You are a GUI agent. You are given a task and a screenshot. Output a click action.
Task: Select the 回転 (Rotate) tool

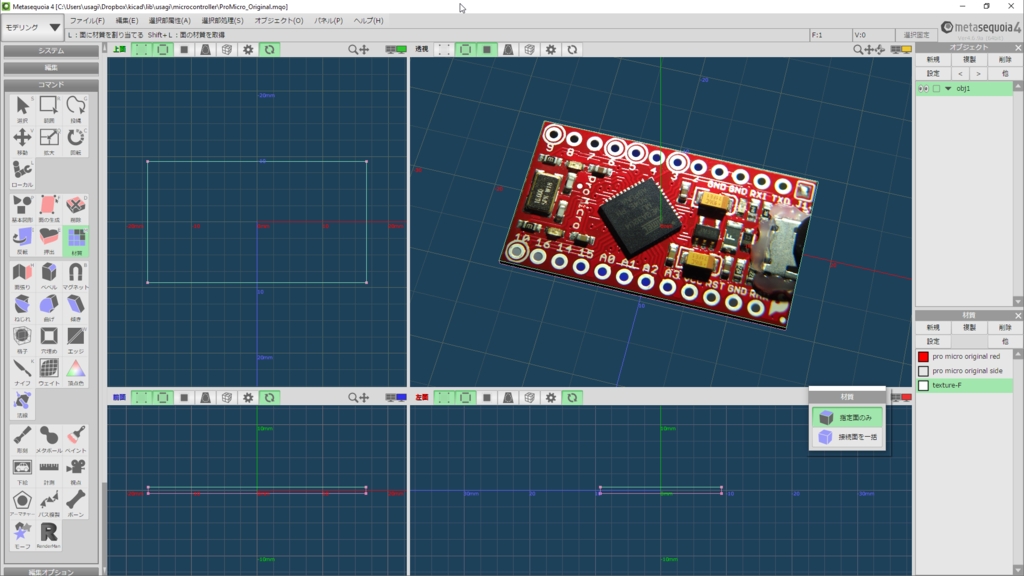pos(76,142)
